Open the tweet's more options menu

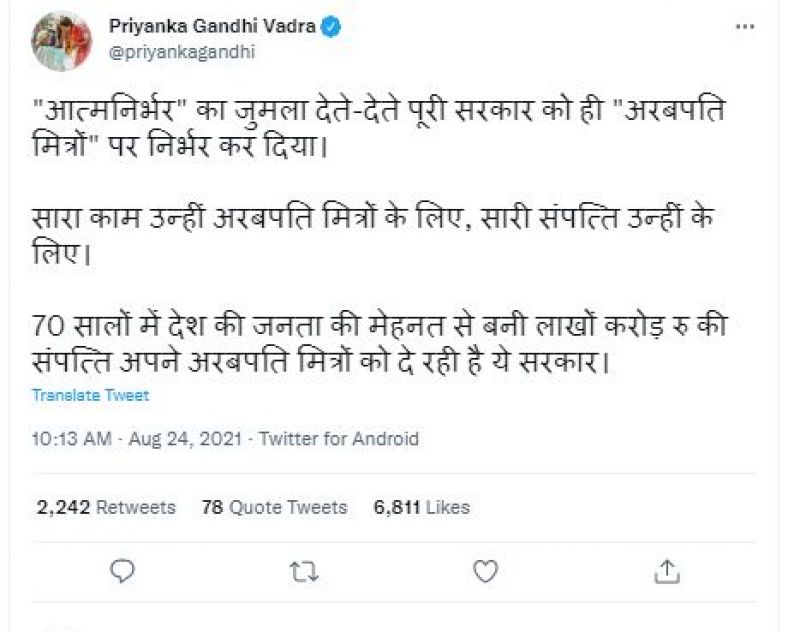(x=744, y=27)
